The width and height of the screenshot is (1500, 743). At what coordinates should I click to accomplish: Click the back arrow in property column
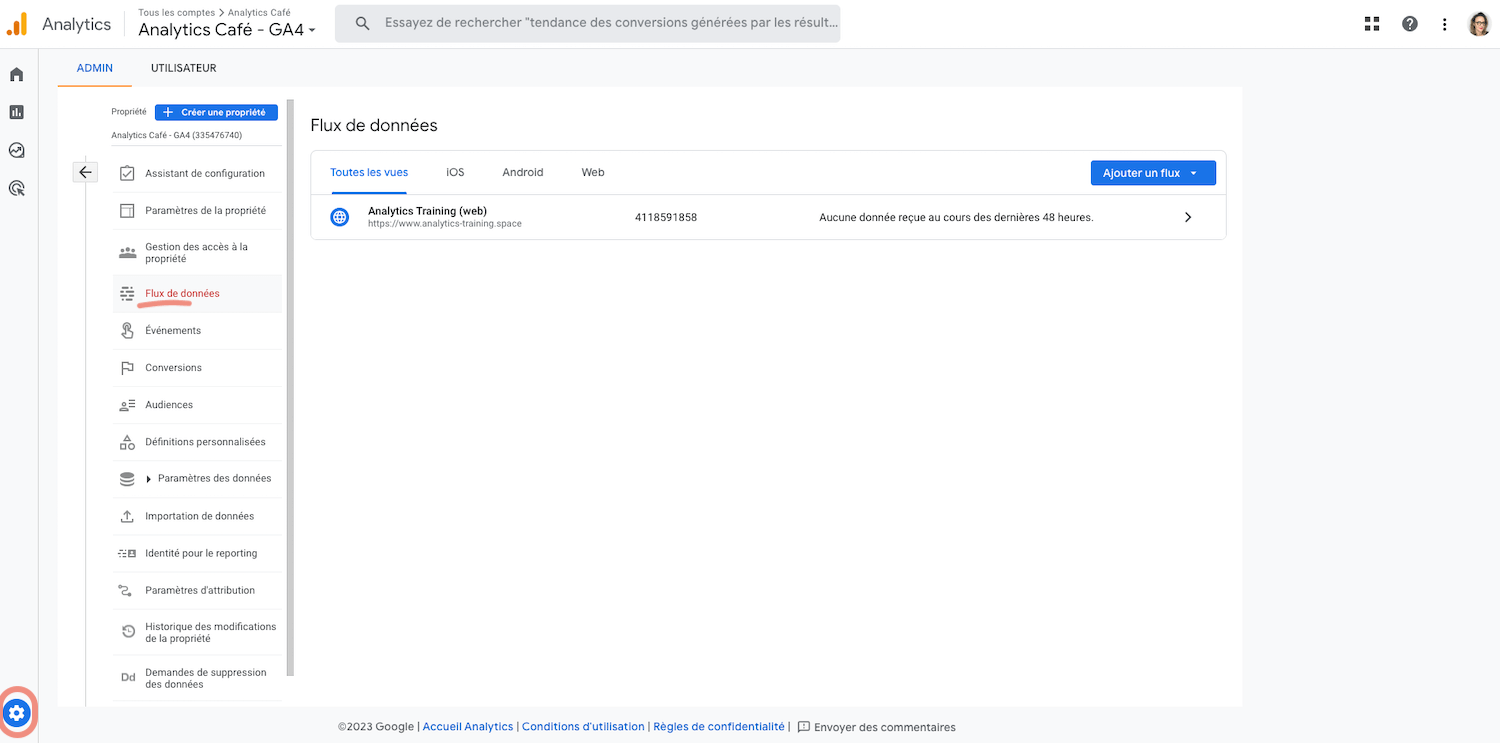tap(85, 172)
